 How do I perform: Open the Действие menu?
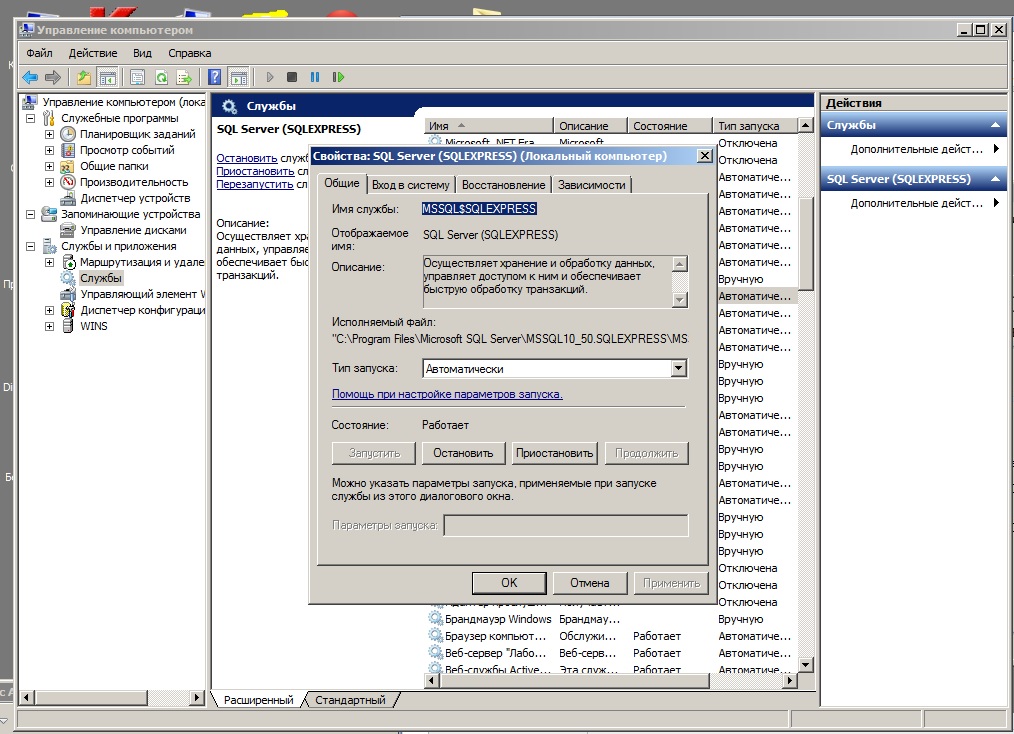click(93, 53)
